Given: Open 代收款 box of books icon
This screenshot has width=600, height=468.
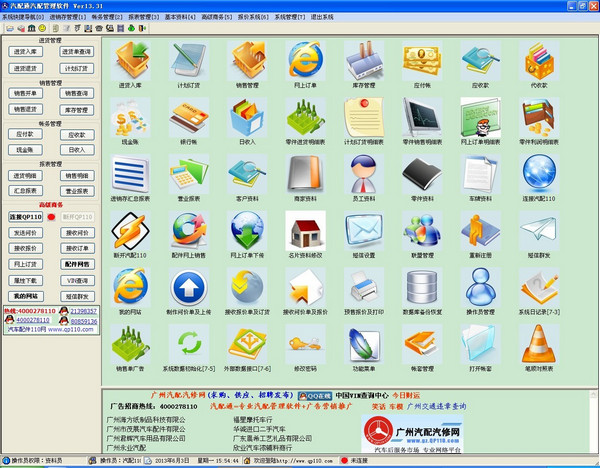Looking at the screenshot, I should point(539,61).
